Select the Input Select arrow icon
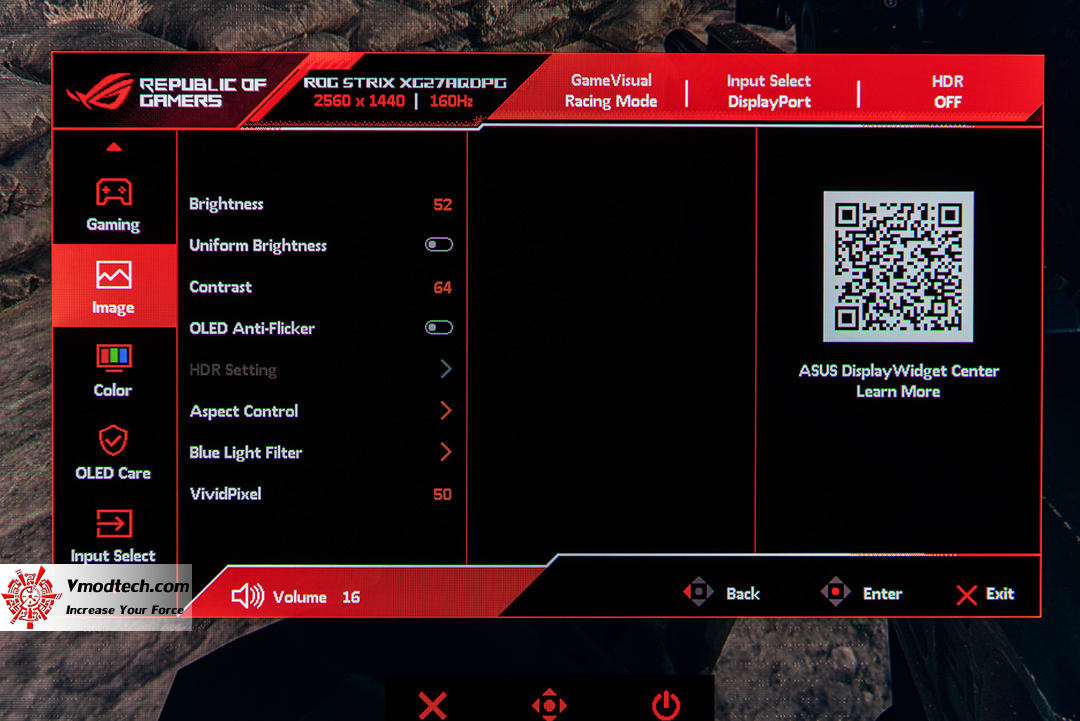 114,523
